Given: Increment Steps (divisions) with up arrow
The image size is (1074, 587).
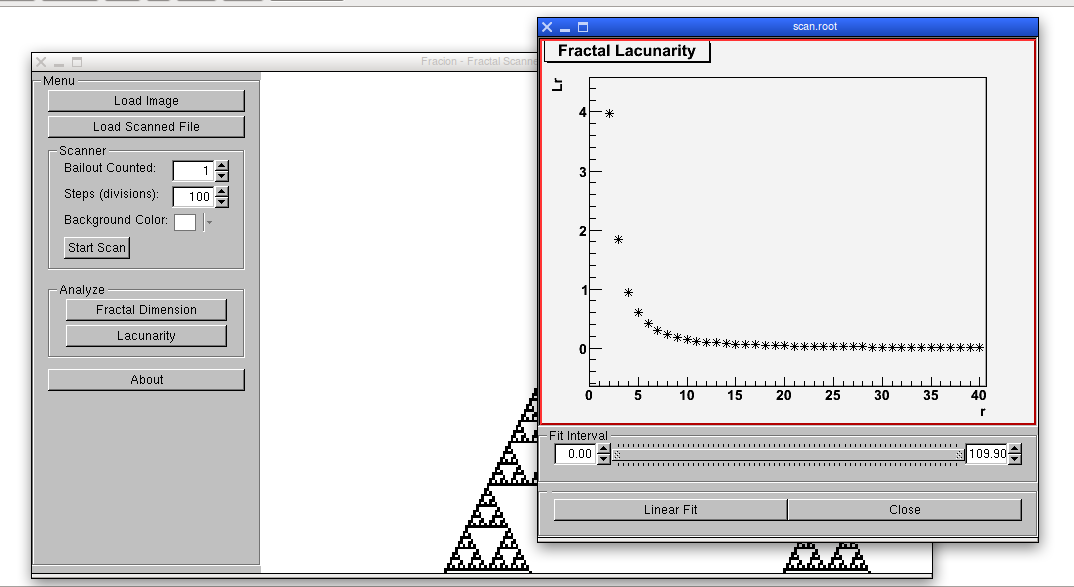Looking at the screenshot, I should point(222,192).
